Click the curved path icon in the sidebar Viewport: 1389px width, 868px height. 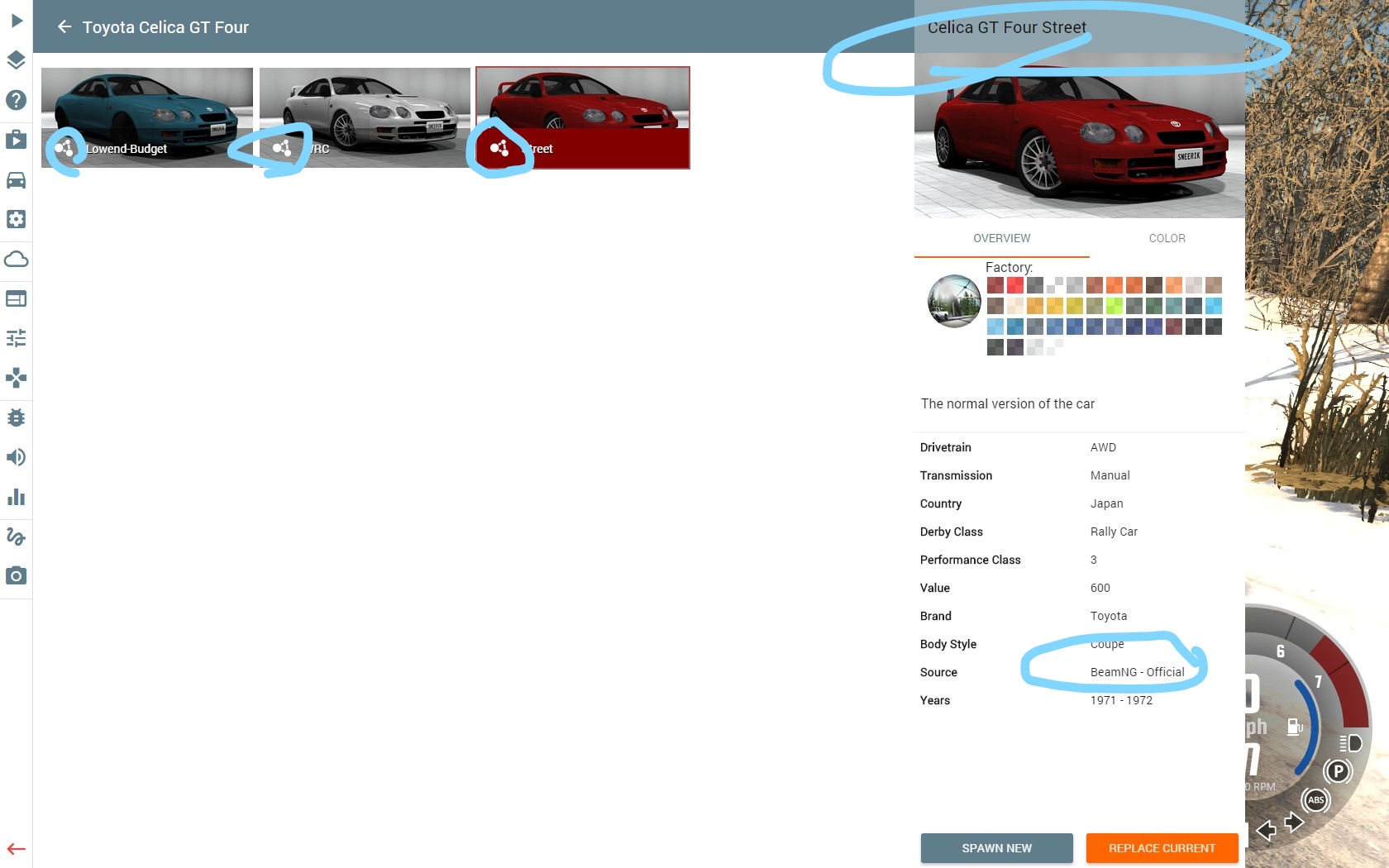(x=16, y=537)
